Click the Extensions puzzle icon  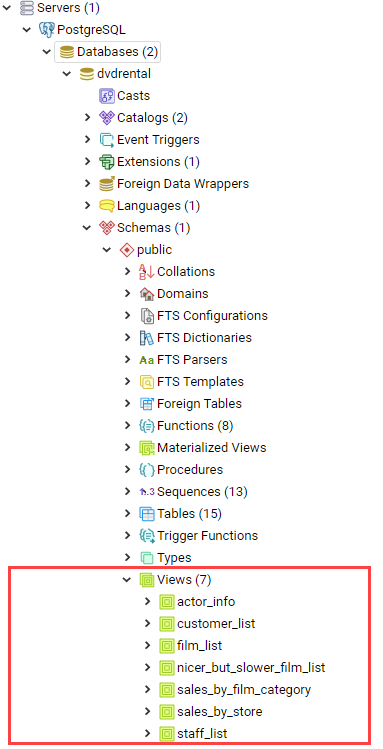(106, 161)
